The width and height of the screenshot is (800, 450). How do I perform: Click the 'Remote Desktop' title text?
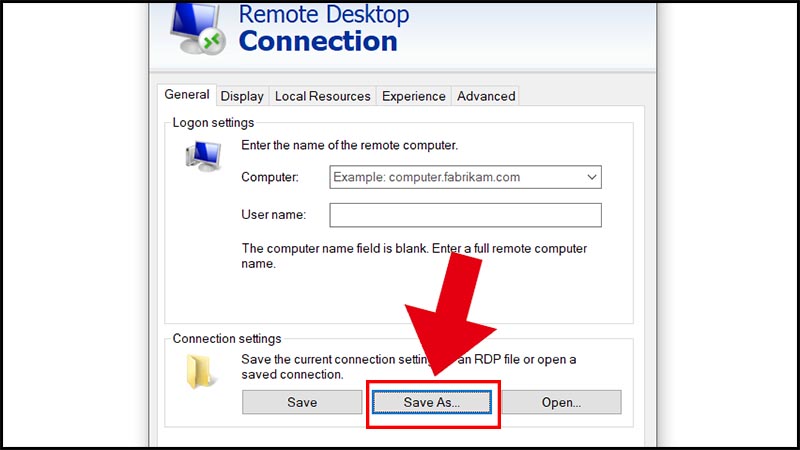tap(324, 14)
